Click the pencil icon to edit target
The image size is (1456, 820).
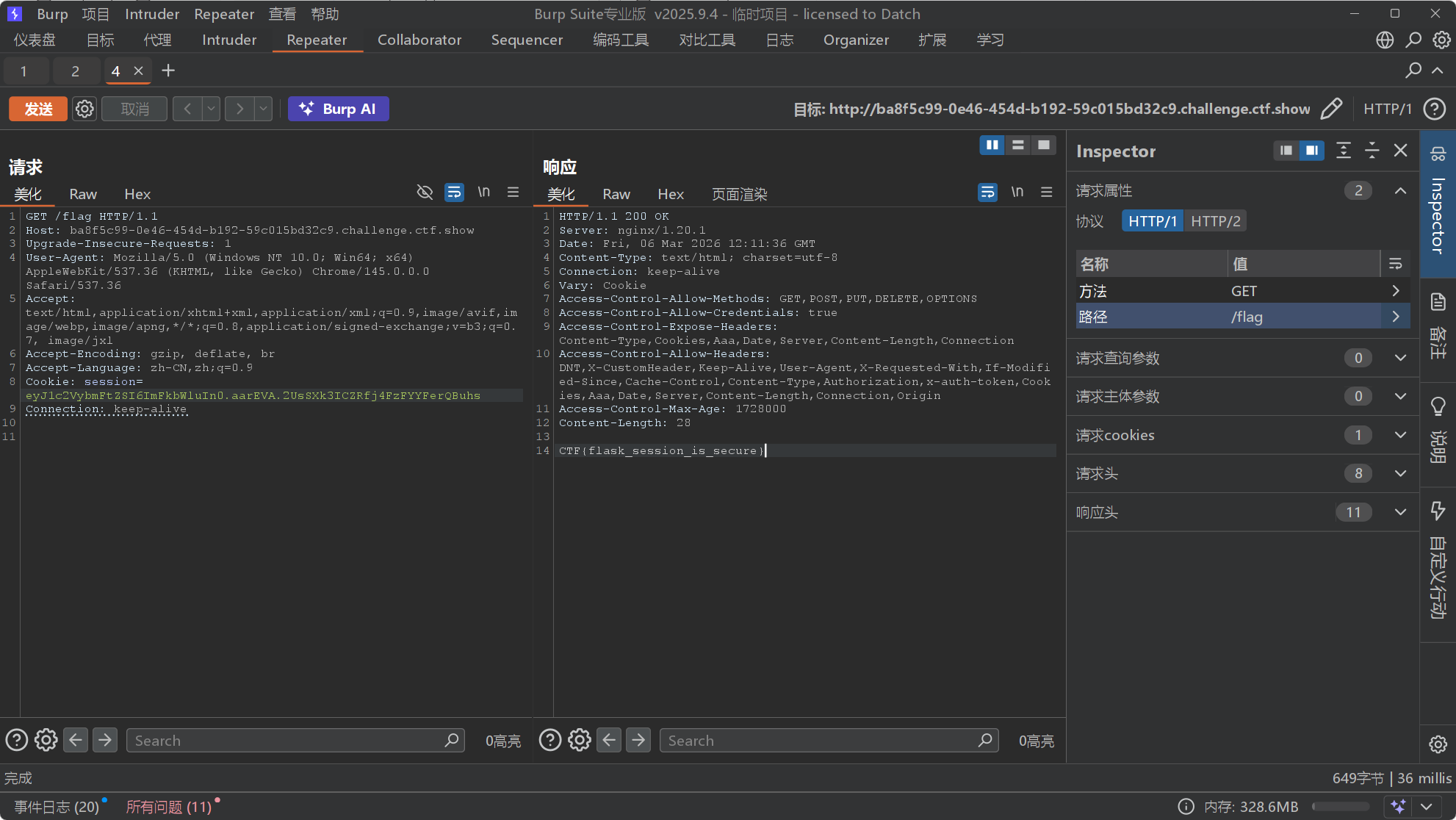[1330, 109]
